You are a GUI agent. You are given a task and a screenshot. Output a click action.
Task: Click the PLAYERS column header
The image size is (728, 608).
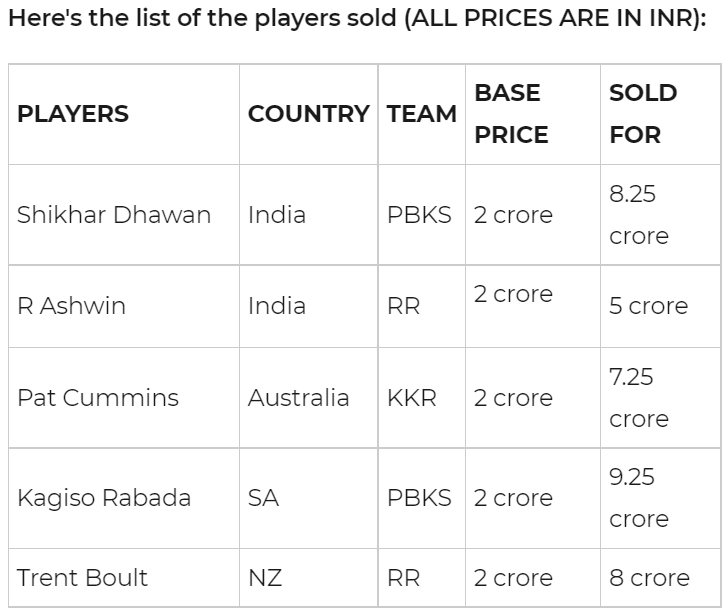pyautogui.click(x=73, y=114)
